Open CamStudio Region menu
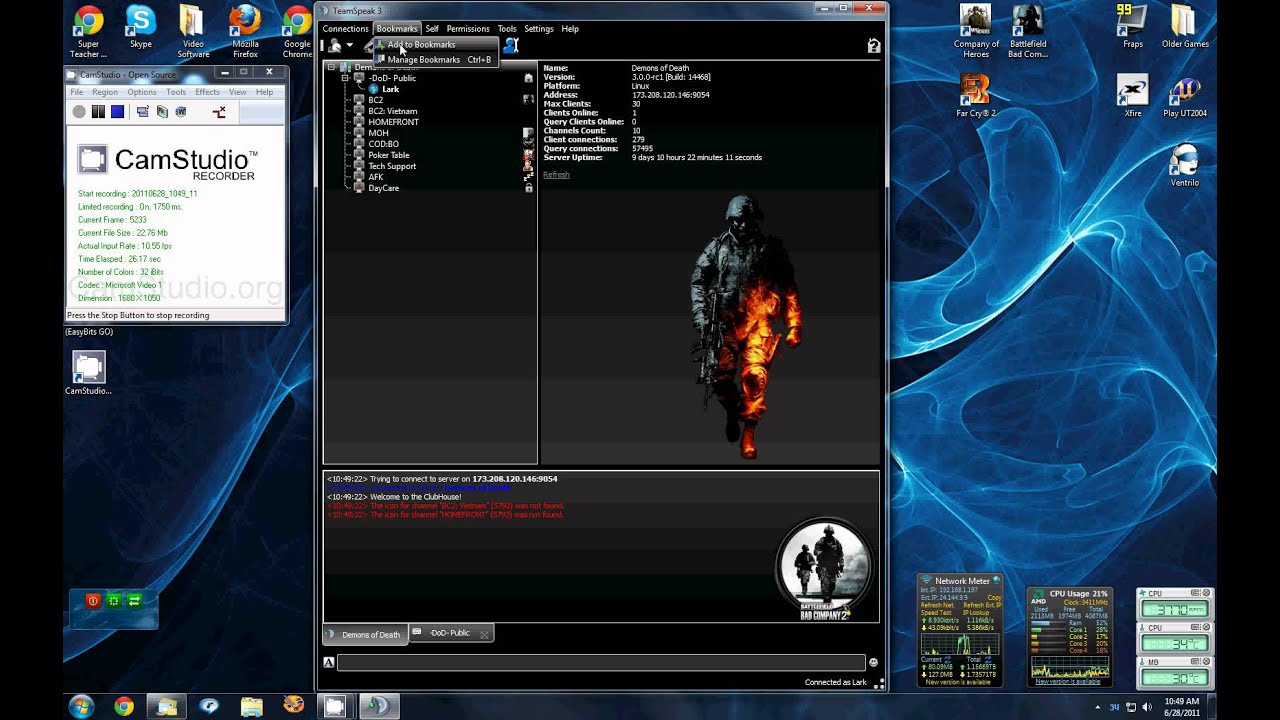1280x720 pixels. point(105,92)
